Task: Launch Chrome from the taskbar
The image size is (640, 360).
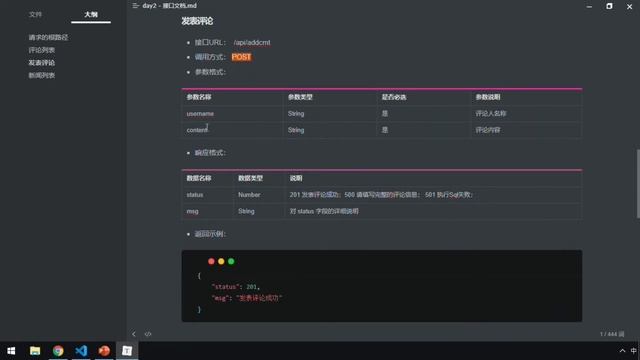Action: click(58, 351)
